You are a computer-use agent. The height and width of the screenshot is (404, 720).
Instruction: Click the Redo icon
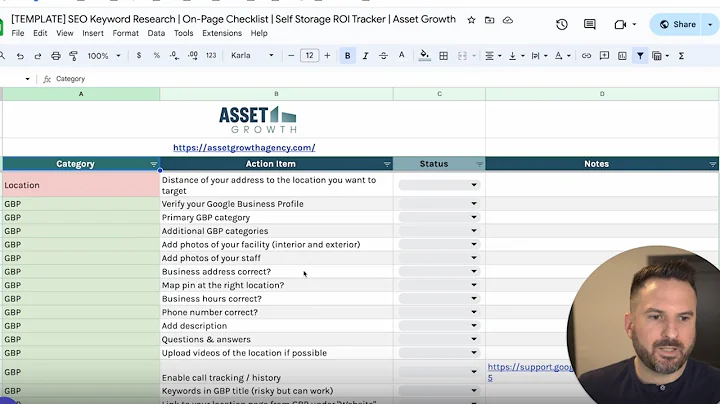(x=38, y=56)
